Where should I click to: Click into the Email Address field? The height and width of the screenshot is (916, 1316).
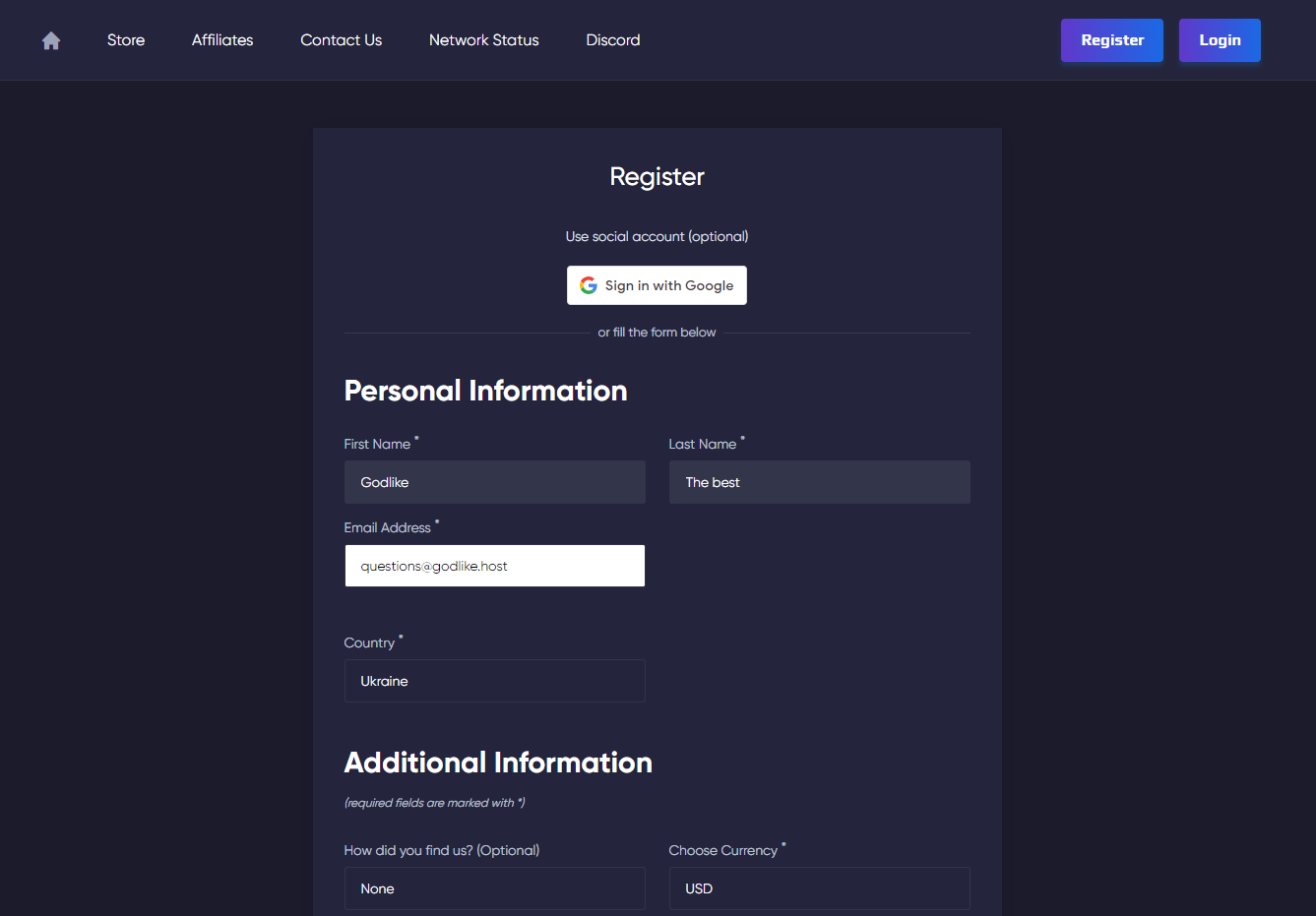tap(495, 566)
